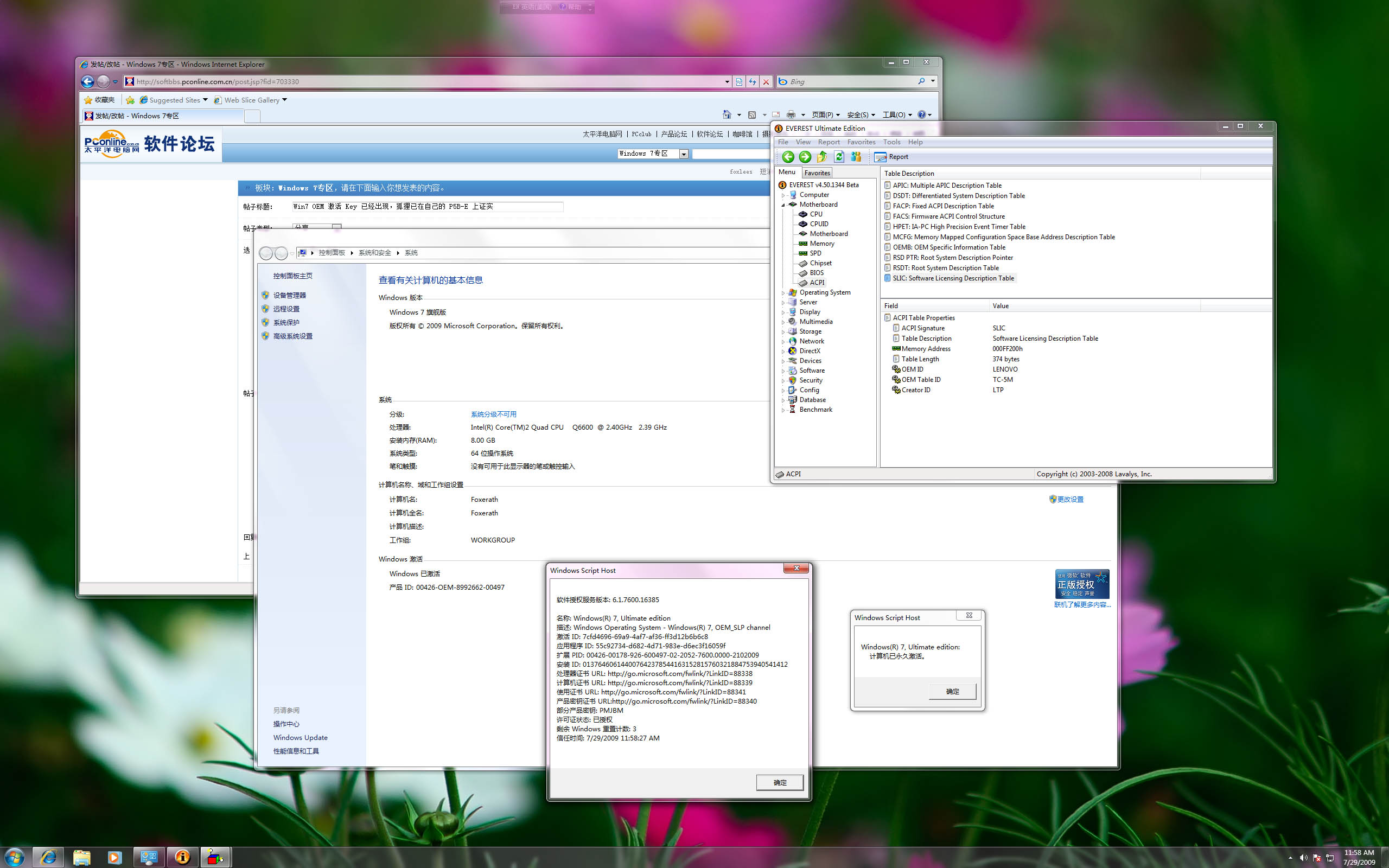The height and width of the screenshot is (868, 1389).
Task: Select BIOS node in EVEREST tree
Action: click(816, 273)
